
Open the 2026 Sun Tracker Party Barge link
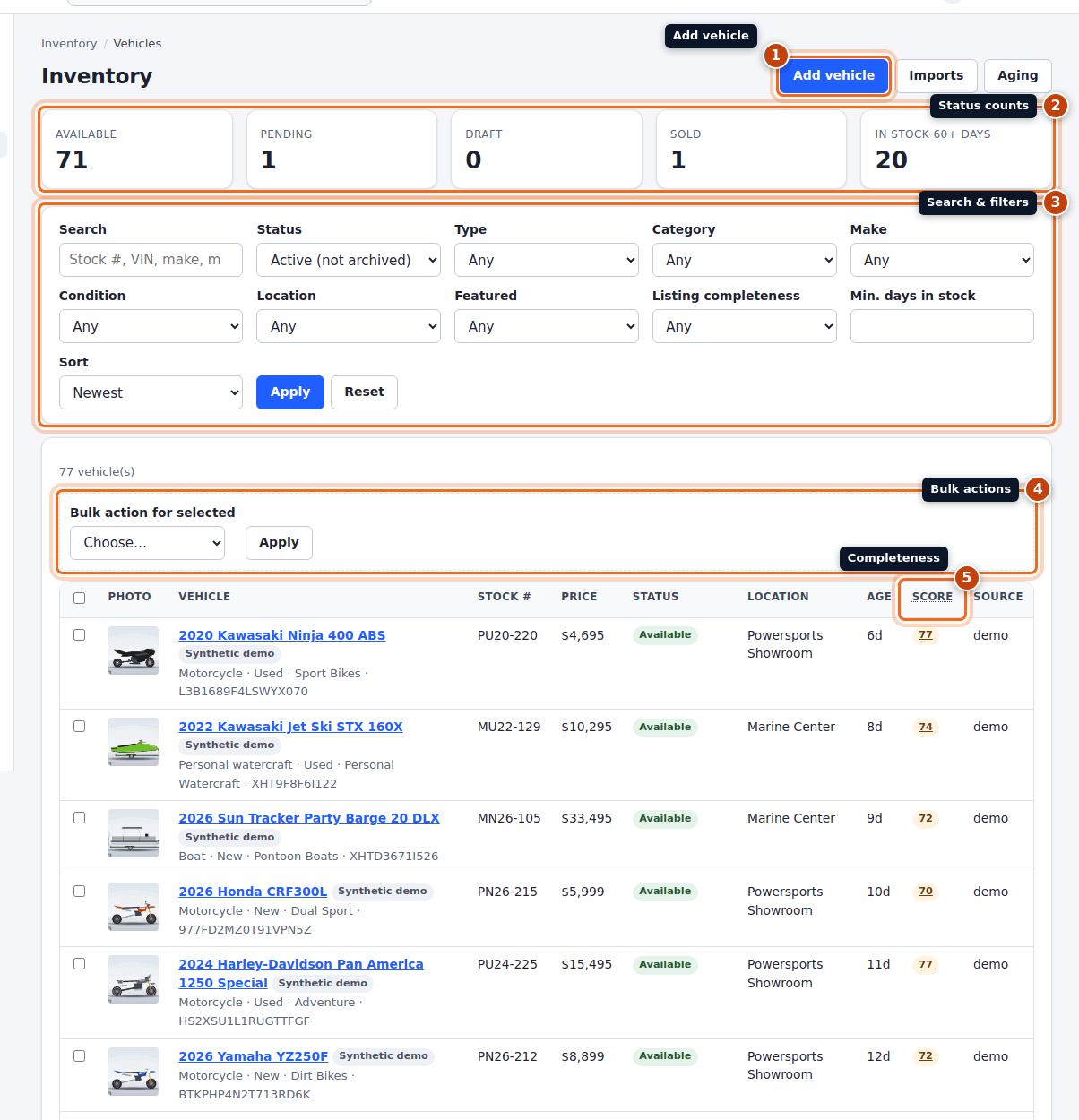(x=309, y=818)
